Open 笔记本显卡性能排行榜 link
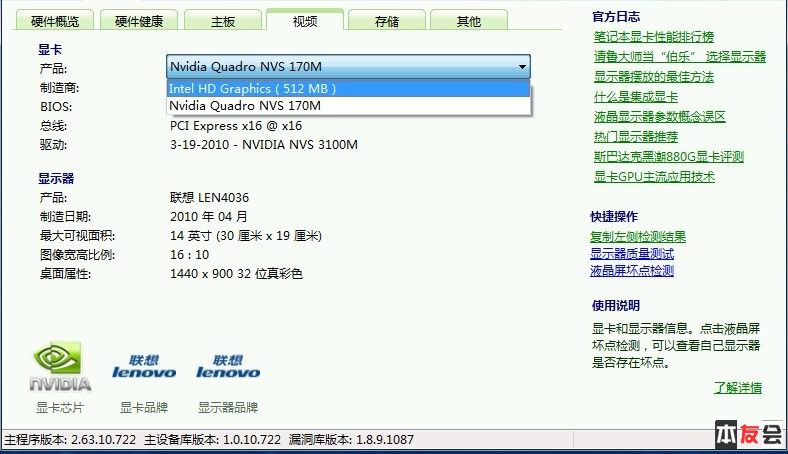 [x=653, y=37]
